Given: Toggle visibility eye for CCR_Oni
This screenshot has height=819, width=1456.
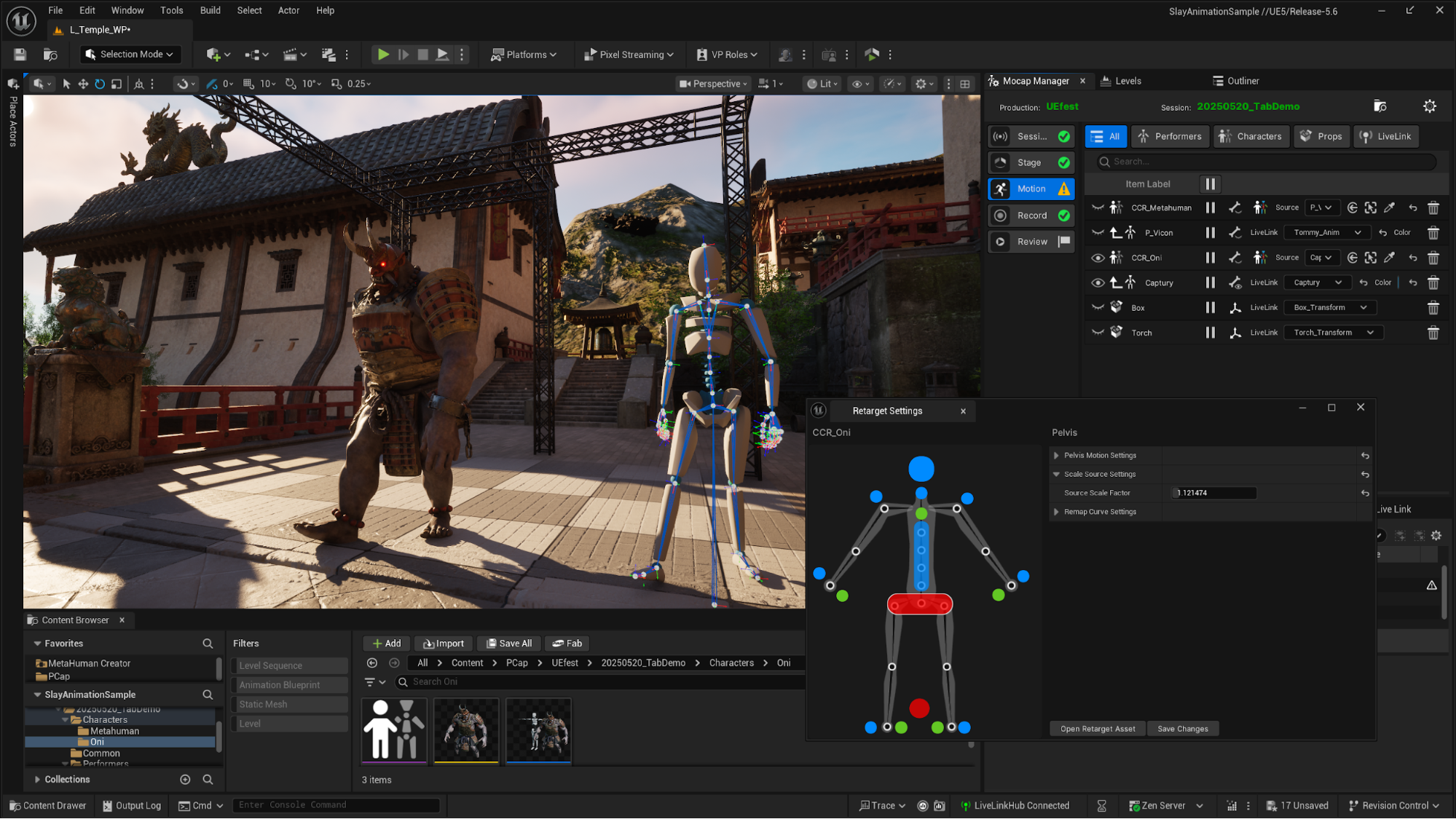Looking at the screenshot, I should [1098, 258].
